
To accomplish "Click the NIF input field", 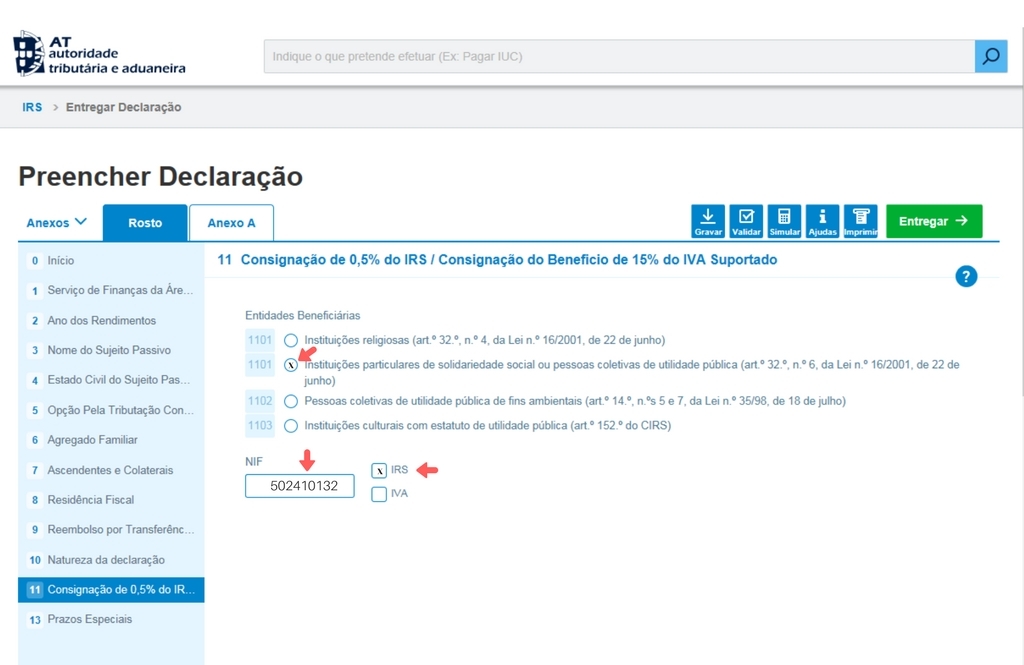I will [300, 486].
